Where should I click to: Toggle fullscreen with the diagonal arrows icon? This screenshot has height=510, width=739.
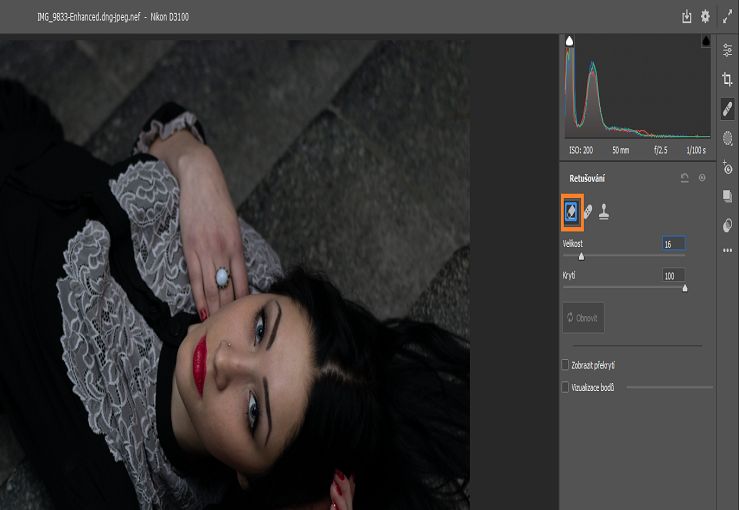click(x=728, y=16)
